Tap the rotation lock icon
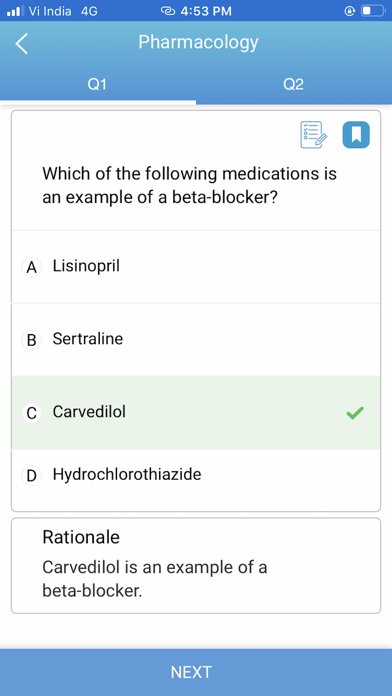This screenshot has height=696, width=392. pos(350,11)
